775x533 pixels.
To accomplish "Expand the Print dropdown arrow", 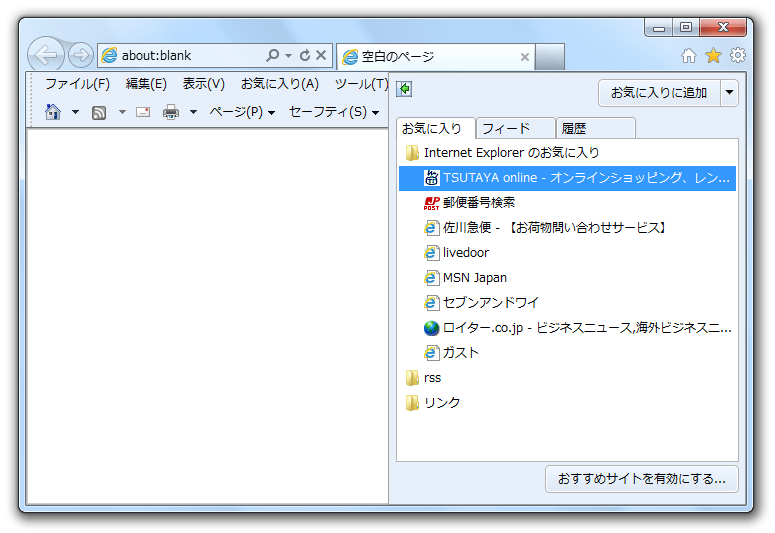I will [193, 112].
